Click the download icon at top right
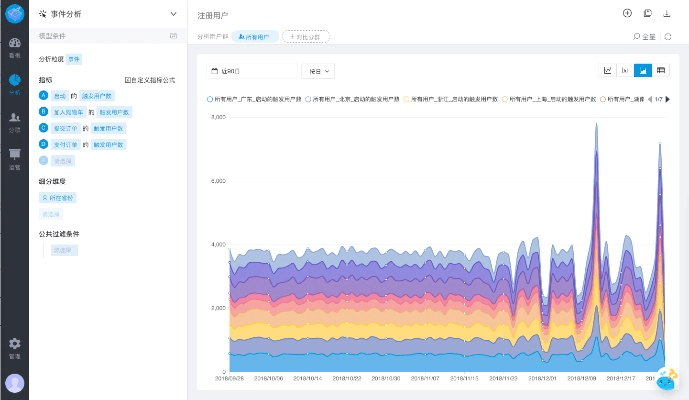The width and height of the screenshot is (689, 400). 667,14
